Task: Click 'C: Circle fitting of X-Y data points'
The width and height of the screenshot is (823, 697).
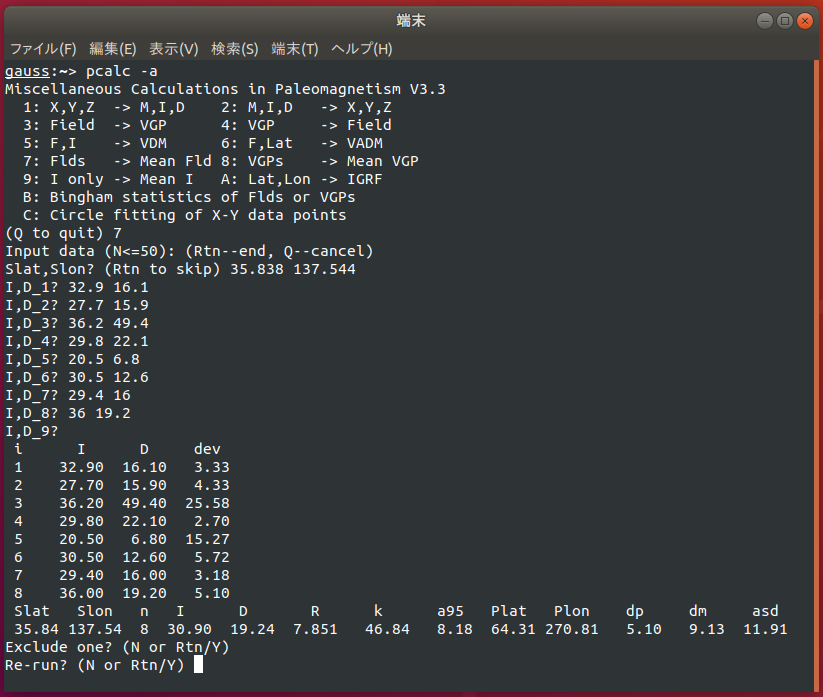Action: (x=185, y=215)
